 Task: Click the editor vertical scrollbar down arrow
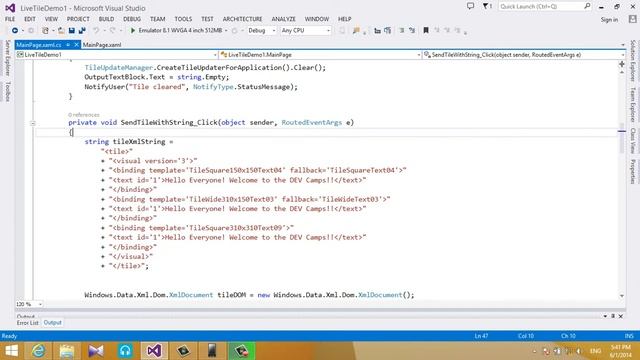point(622,296)
